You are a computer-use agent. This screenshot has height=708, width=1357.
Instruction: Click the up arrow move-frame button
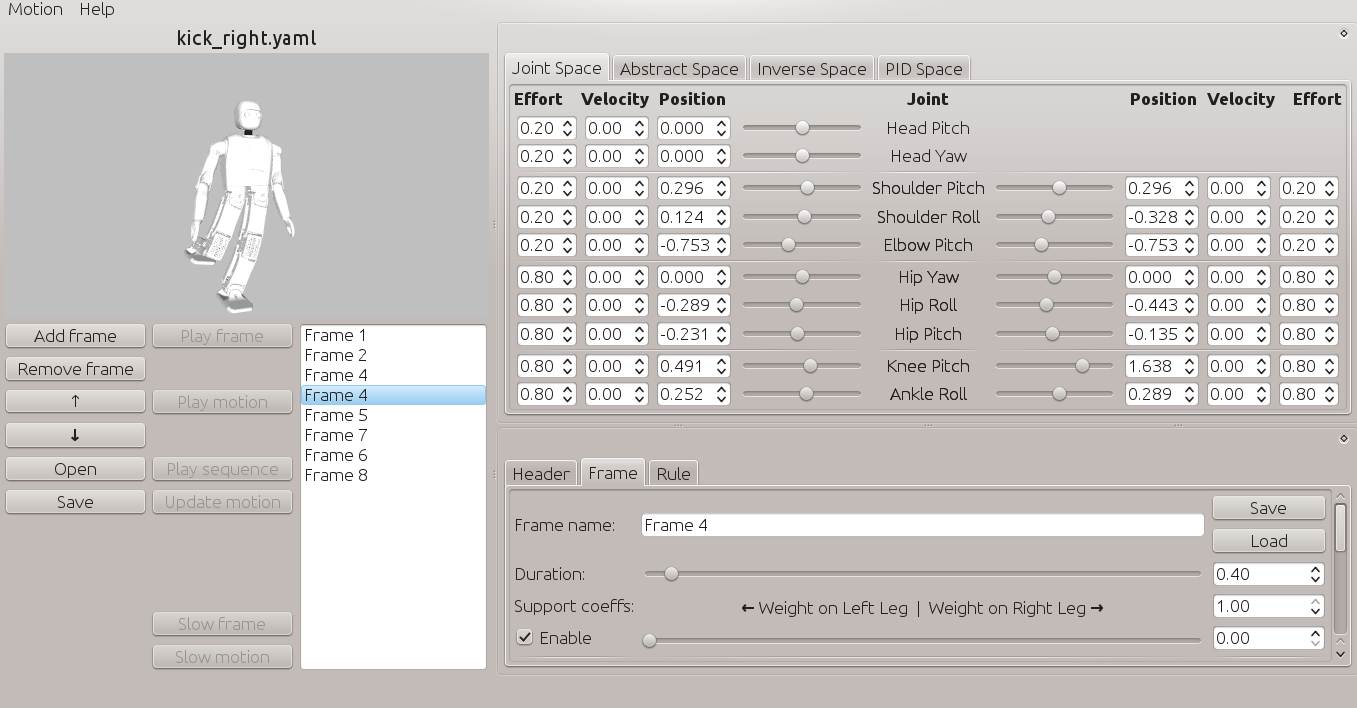tap(75, 402)
